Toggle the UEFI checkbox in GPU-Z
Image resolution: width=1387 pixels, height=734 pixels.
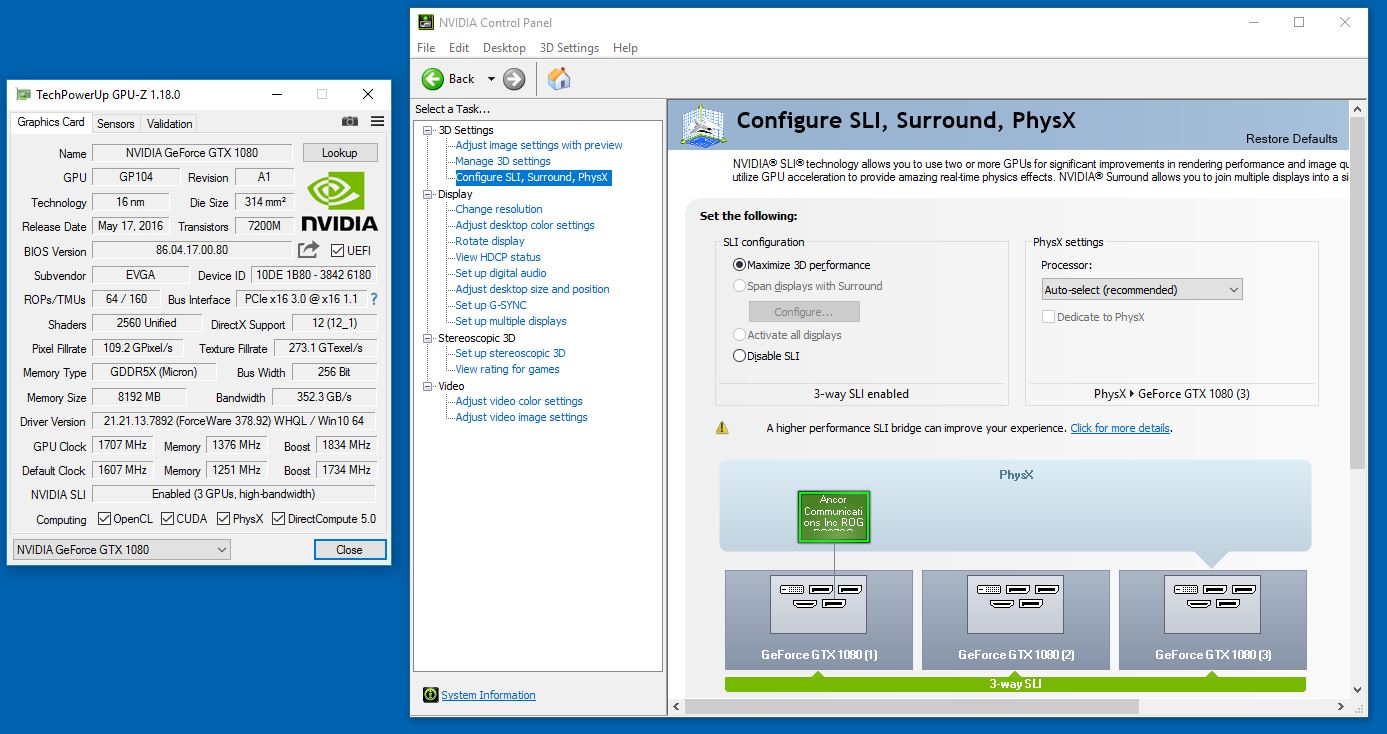coord(337,251)
